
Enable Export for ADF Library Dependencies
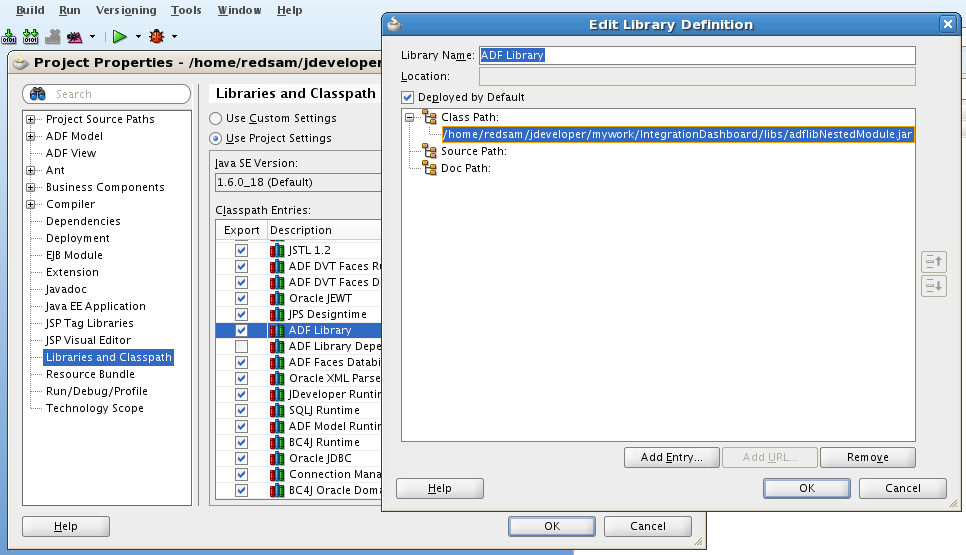coord(242,346)
